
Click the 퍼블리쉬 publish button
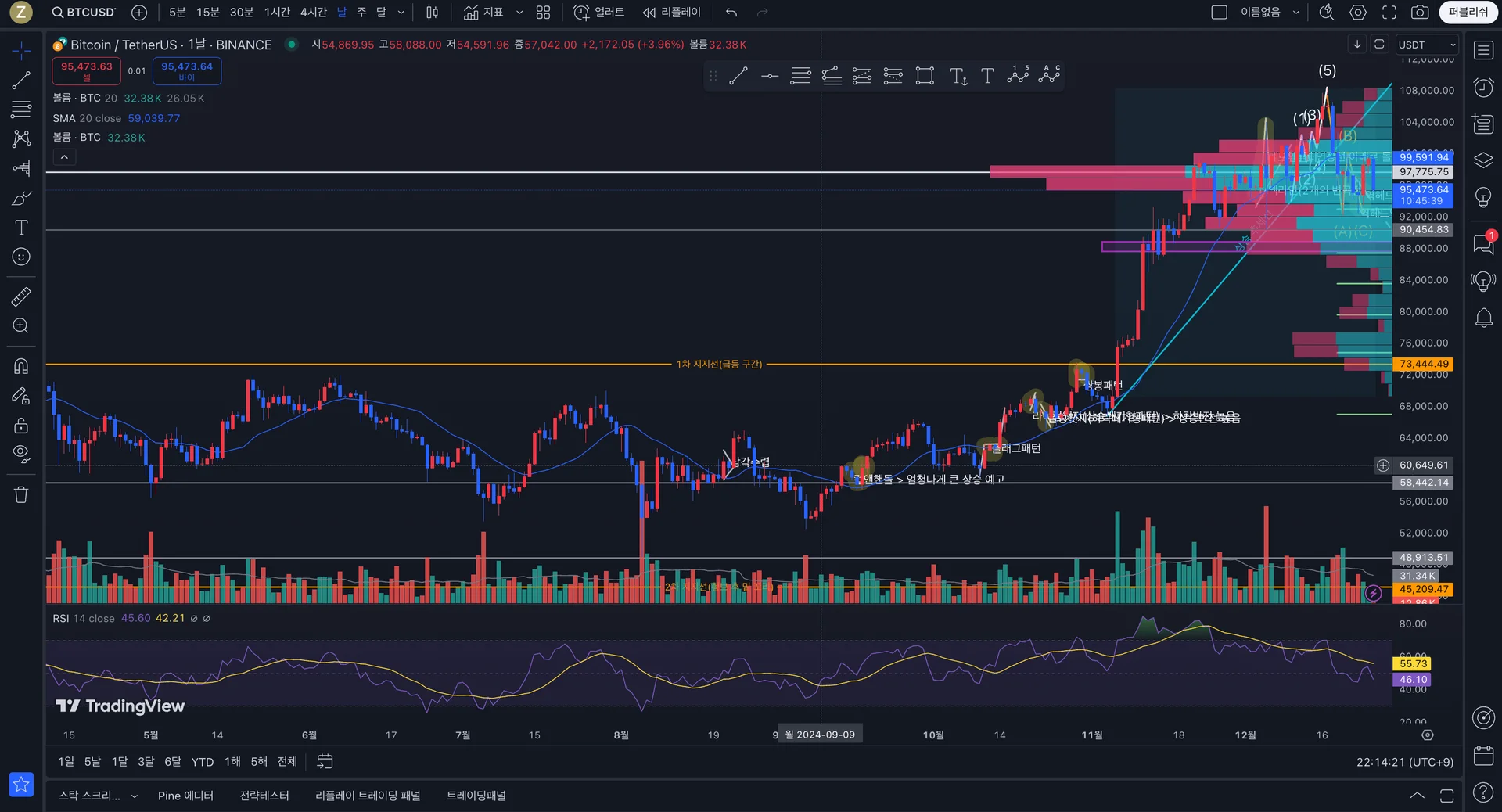point(1468,13)
